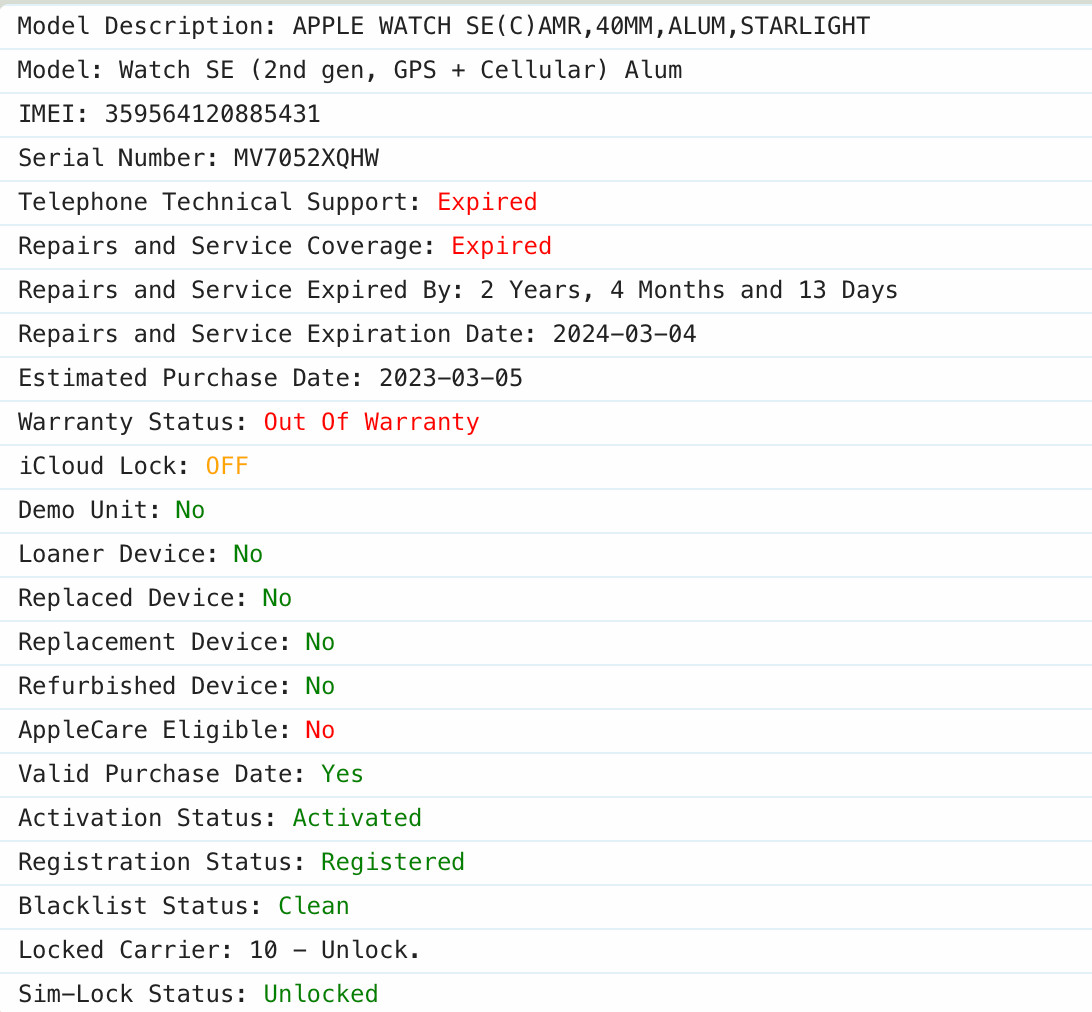
Task: Click the Serial Number MV7052XQHW
Action: click(306, 158)
